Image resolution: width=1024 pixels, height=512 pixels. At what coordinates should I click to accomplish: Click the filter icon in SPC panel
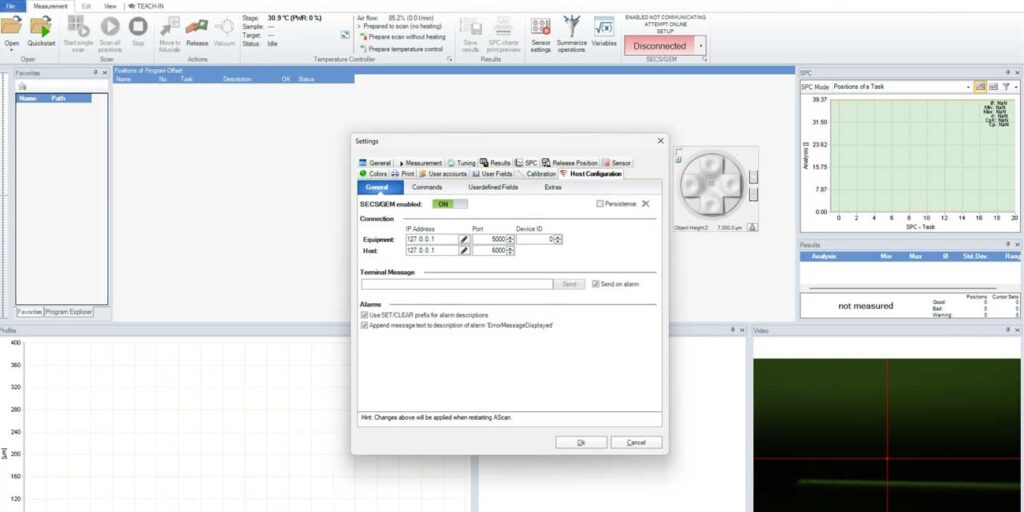coord(1007,87)
